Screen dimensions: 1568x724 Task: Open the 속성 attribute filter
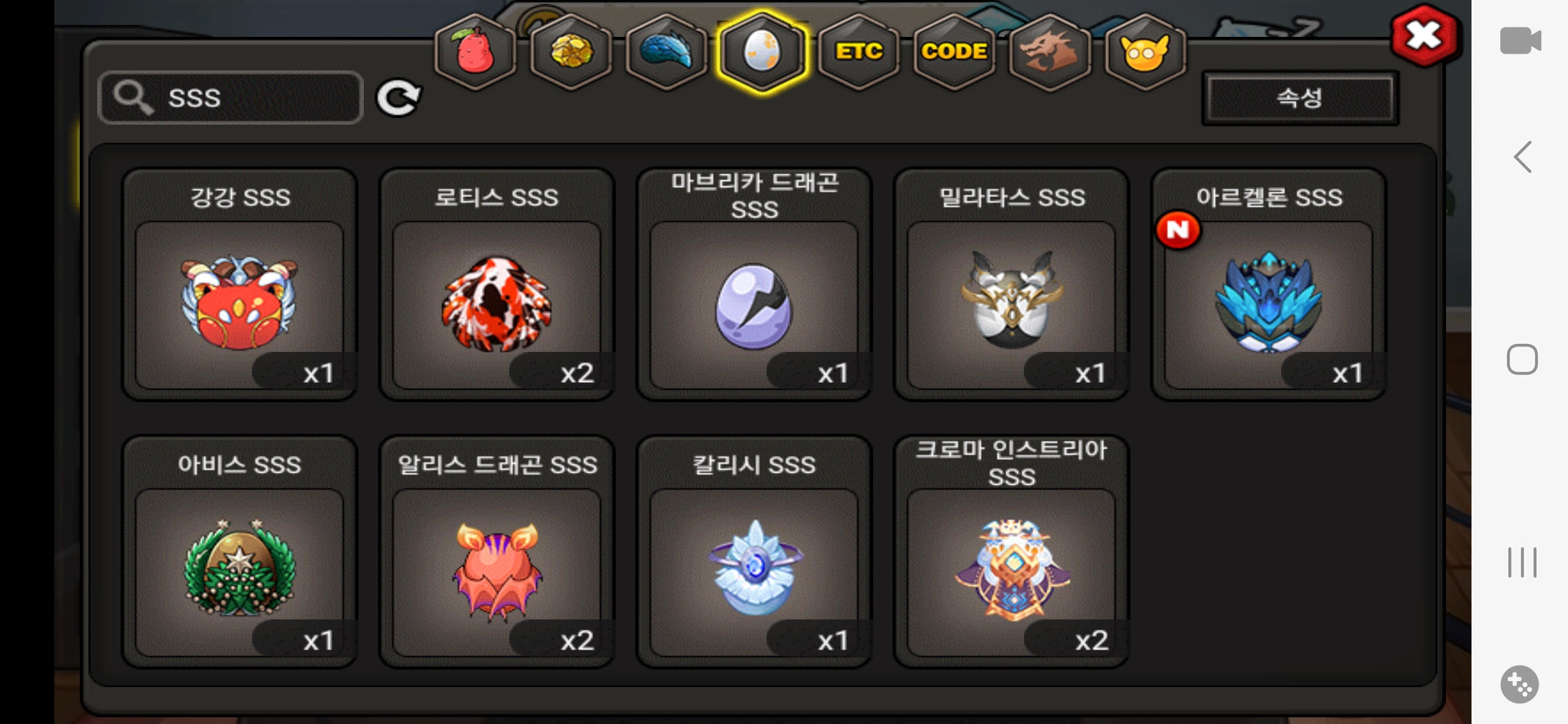(x=1300, y=98)
